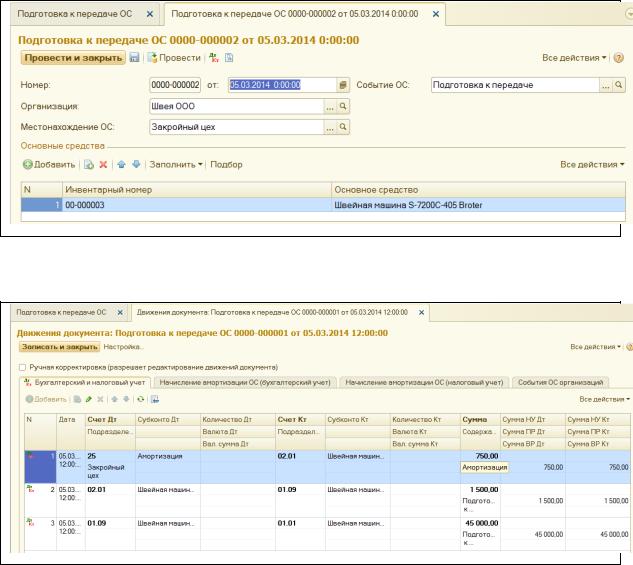Click the ellipsis select button for Местонахождение ОС
The width and height of the screenshot is (633, 565).
point(330,127)
